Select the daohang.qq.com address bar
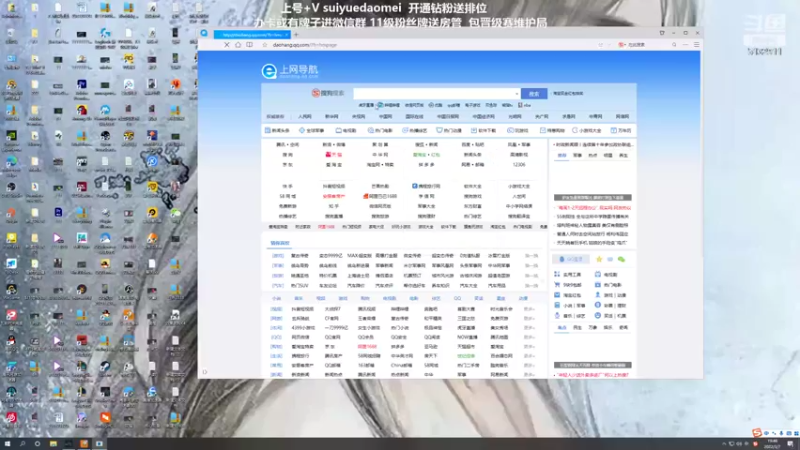The width and height of the screenshot is (800, 450). point(305,45)
